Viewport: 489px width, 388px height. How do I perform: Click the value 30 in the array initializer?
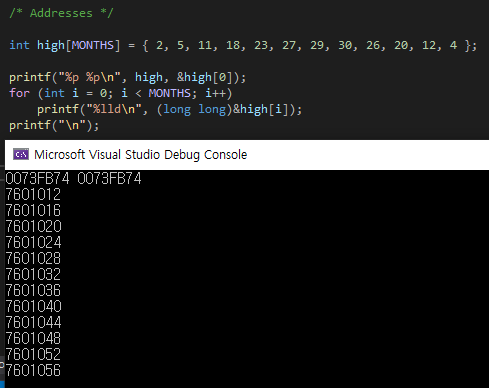[345, 45]
